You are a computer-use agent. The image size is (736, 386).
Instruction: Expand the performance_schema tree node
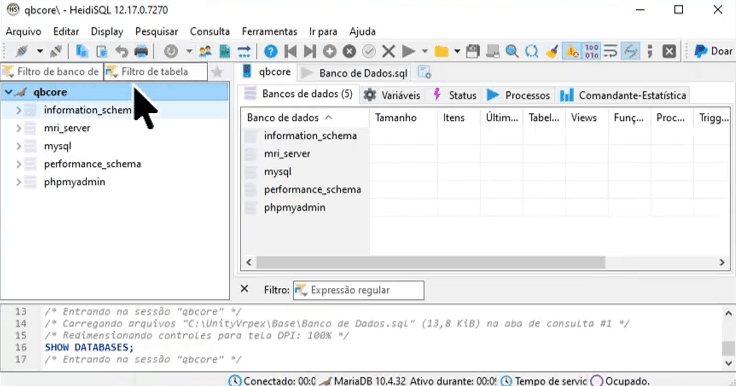[x=19, y=164]
